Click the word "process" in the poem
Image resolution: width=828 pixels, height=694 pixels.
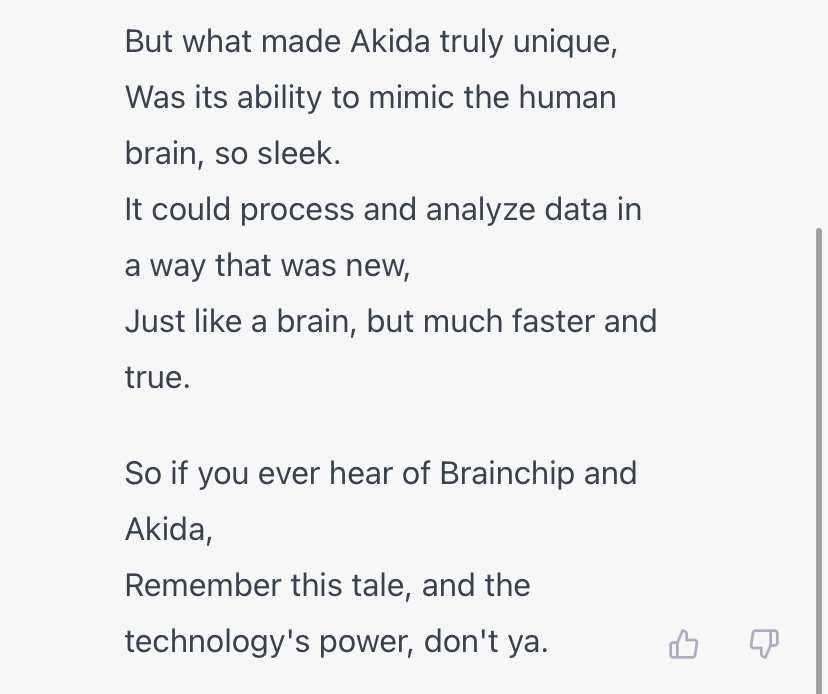tap(297, 211)
